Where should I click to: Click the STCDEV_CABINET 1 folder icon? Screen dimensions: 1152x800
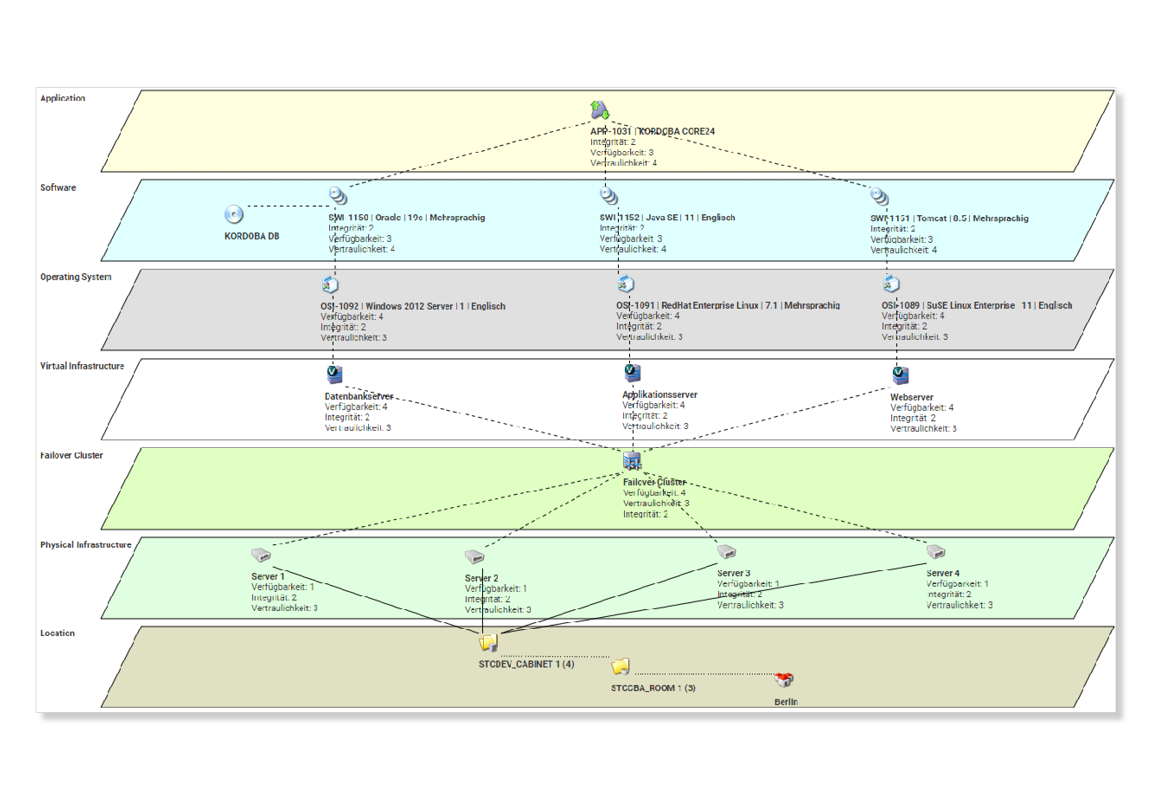[489, 644]
